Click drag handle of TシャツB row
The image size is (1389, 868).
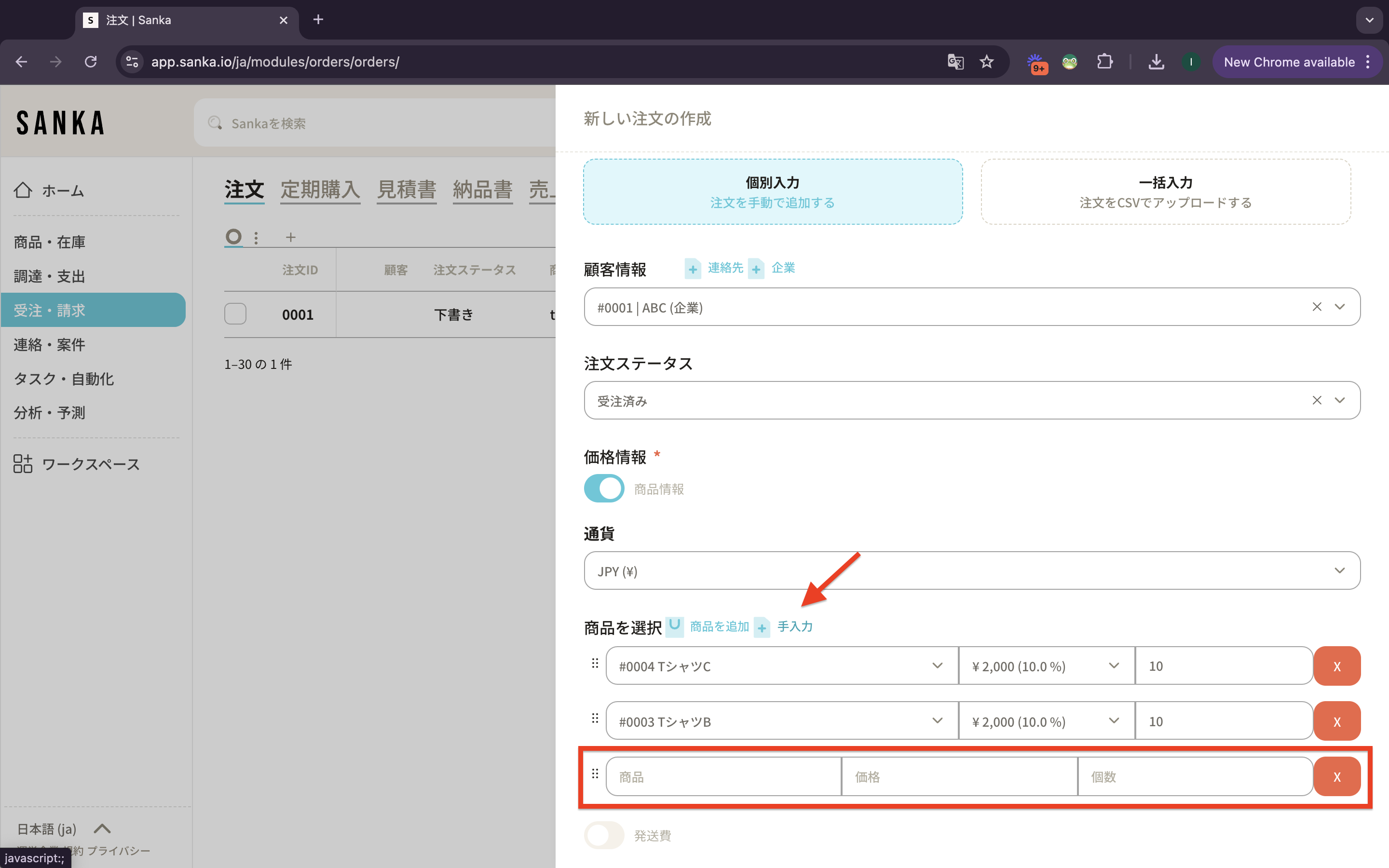click(x=595, y=719)
